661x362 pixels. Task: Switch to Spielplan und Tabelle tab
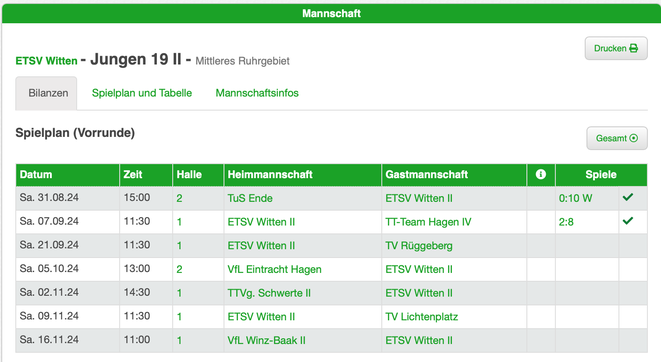142,93
